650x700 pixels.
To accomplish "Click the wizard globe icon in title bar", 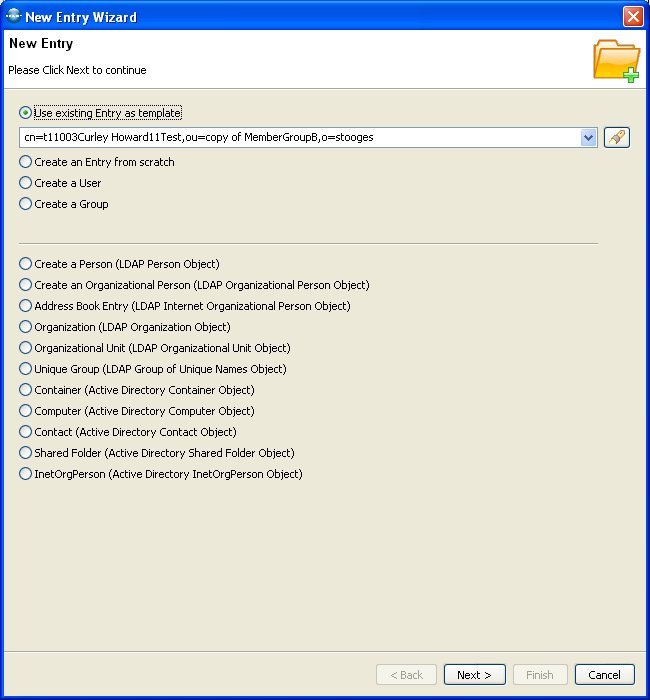I will point(13,17).
